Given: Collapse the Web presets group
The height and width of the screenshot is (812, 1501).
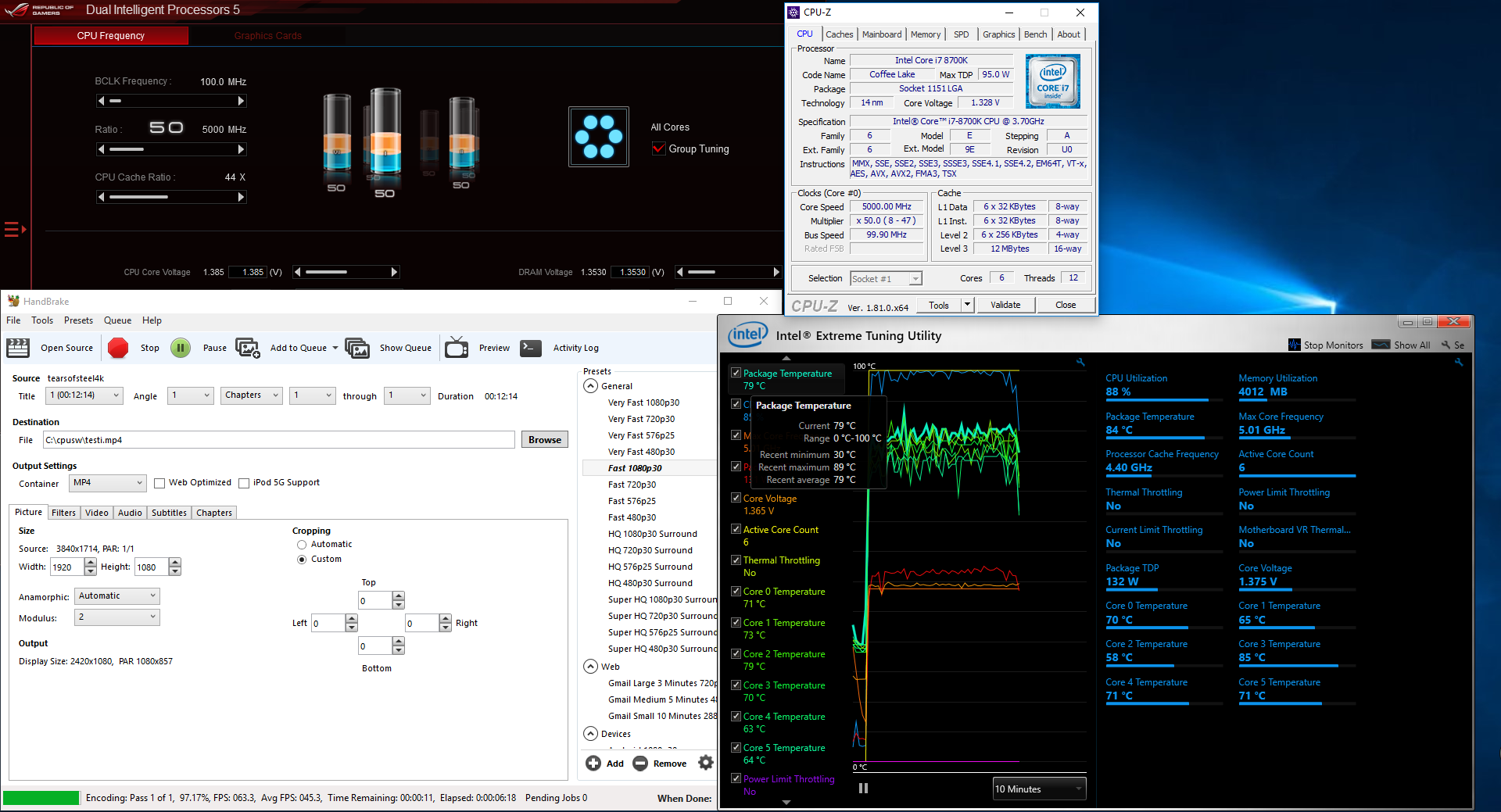Looking at the screenshot, I should point(591,667).
